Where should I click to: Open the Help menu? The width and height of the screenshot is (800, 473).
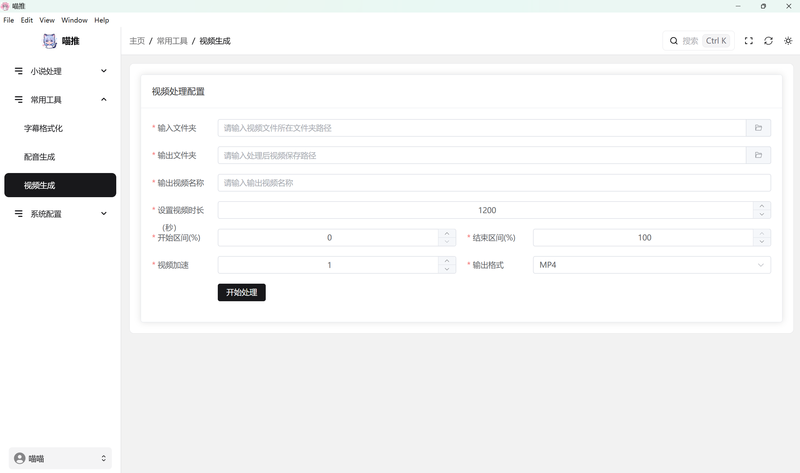(x=102, y=20)
